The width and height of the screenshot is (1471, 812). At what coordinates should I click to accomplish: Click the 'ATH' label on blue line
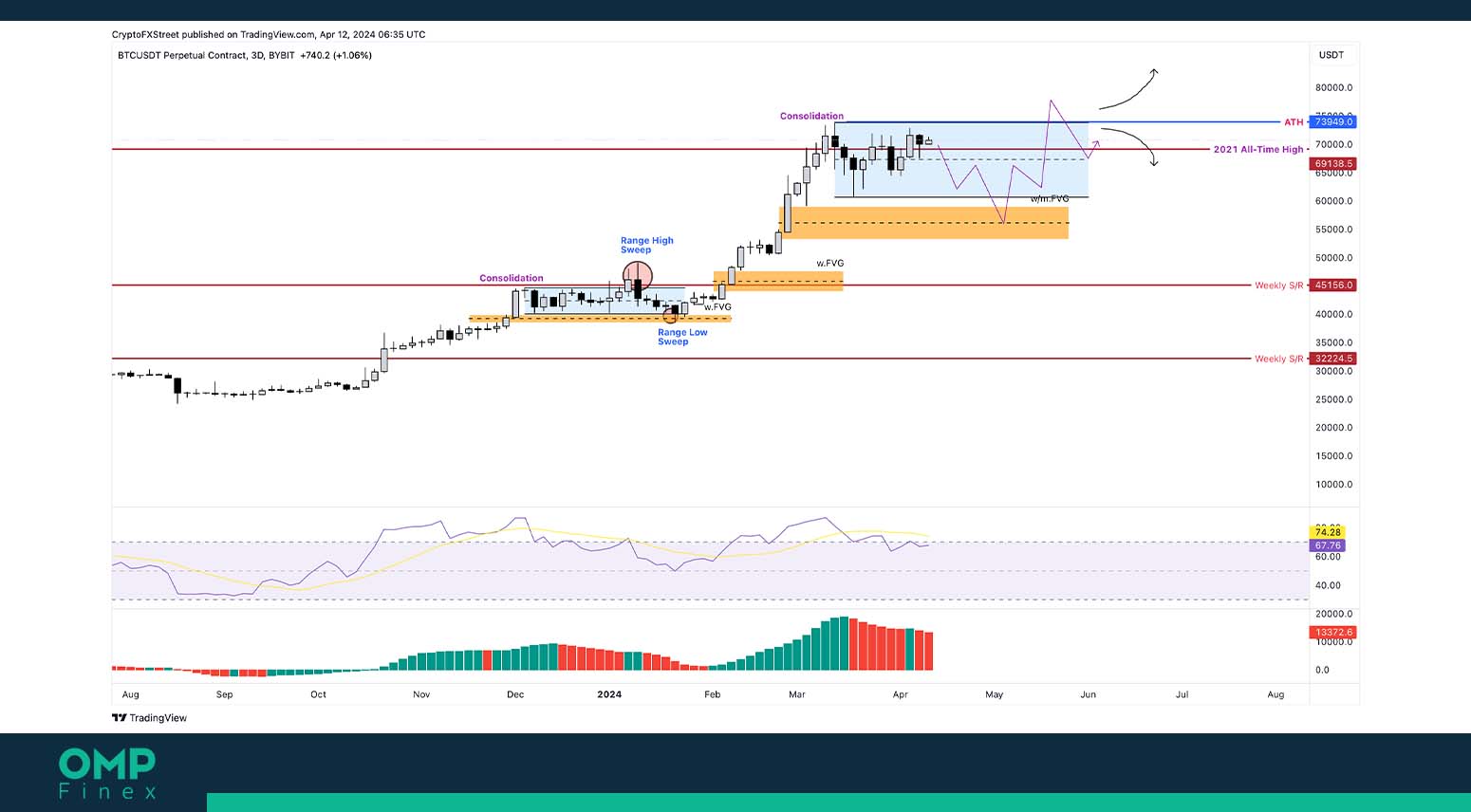click(1294, 122)
